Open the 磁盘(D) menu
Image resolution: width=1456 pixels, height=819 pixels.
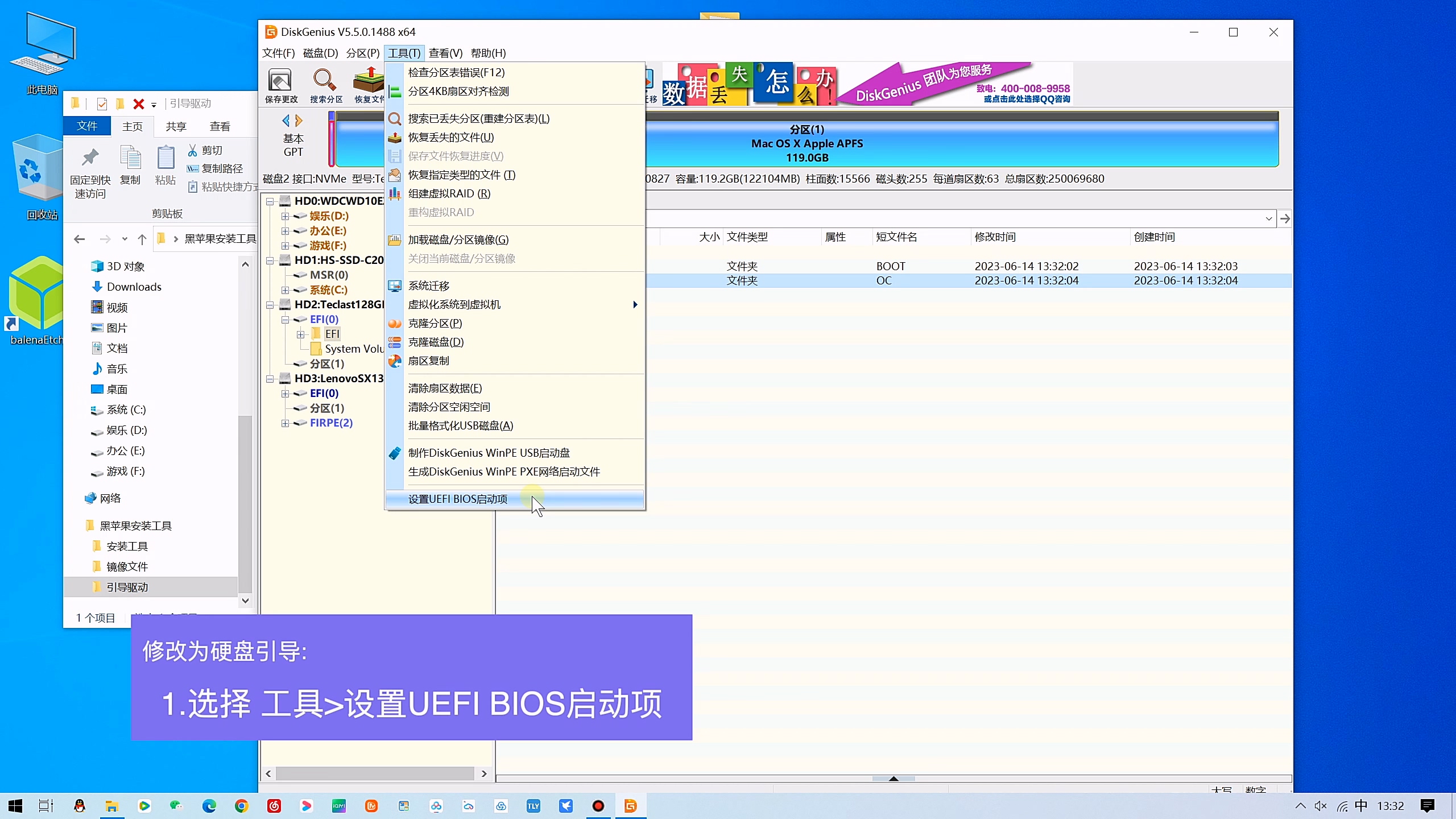[x=320, y=53]
